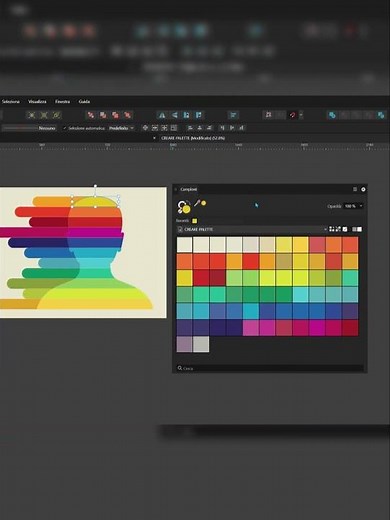Pick the eyedropper colour picker tool

pos(197,203)
